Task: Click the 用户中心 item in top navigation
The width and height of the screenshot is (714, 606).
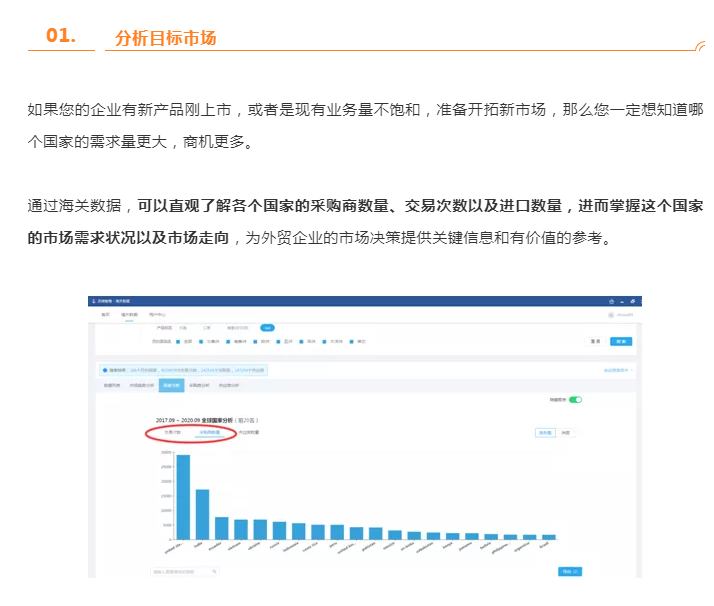Action: [x=157, y=315]
